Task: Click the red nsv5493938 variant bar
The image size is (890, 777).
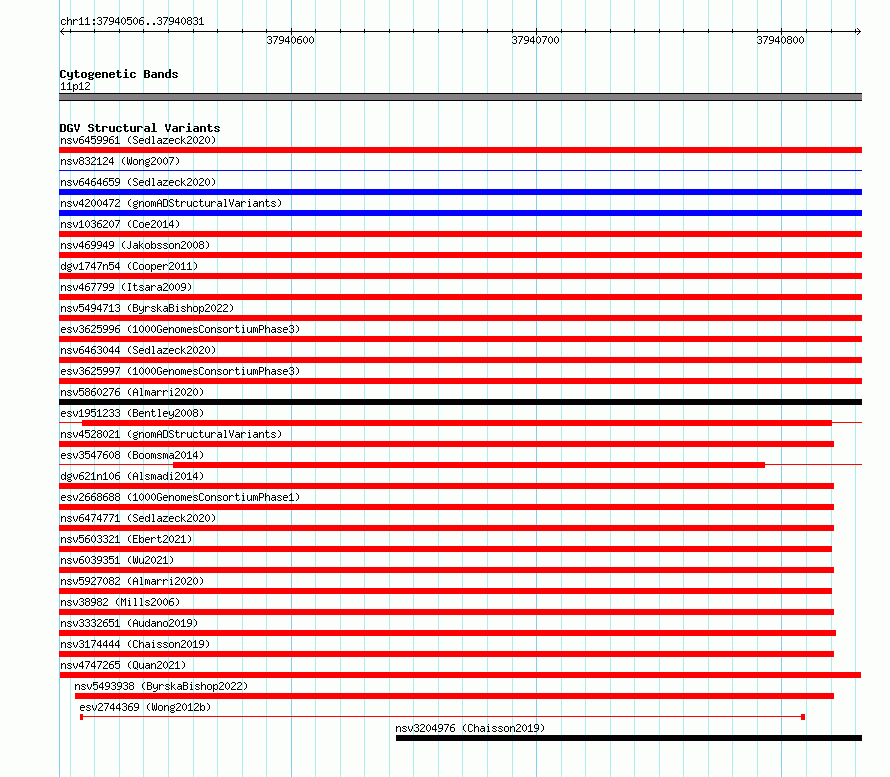Action: 454,696
